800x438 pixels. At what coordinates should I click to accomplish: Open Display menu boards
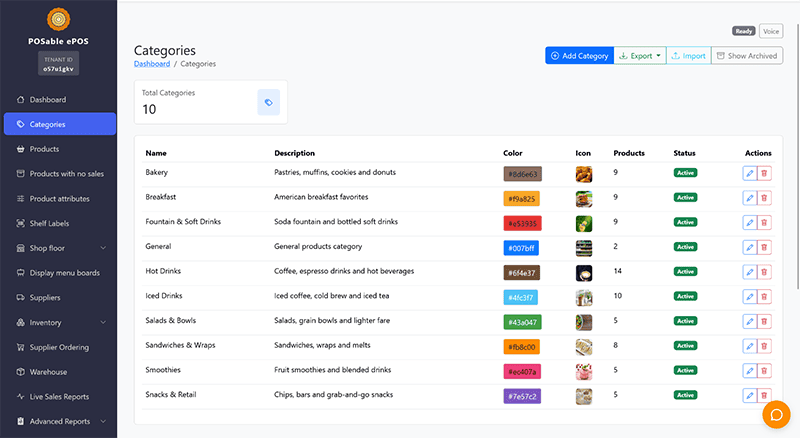tap(60, 273)
